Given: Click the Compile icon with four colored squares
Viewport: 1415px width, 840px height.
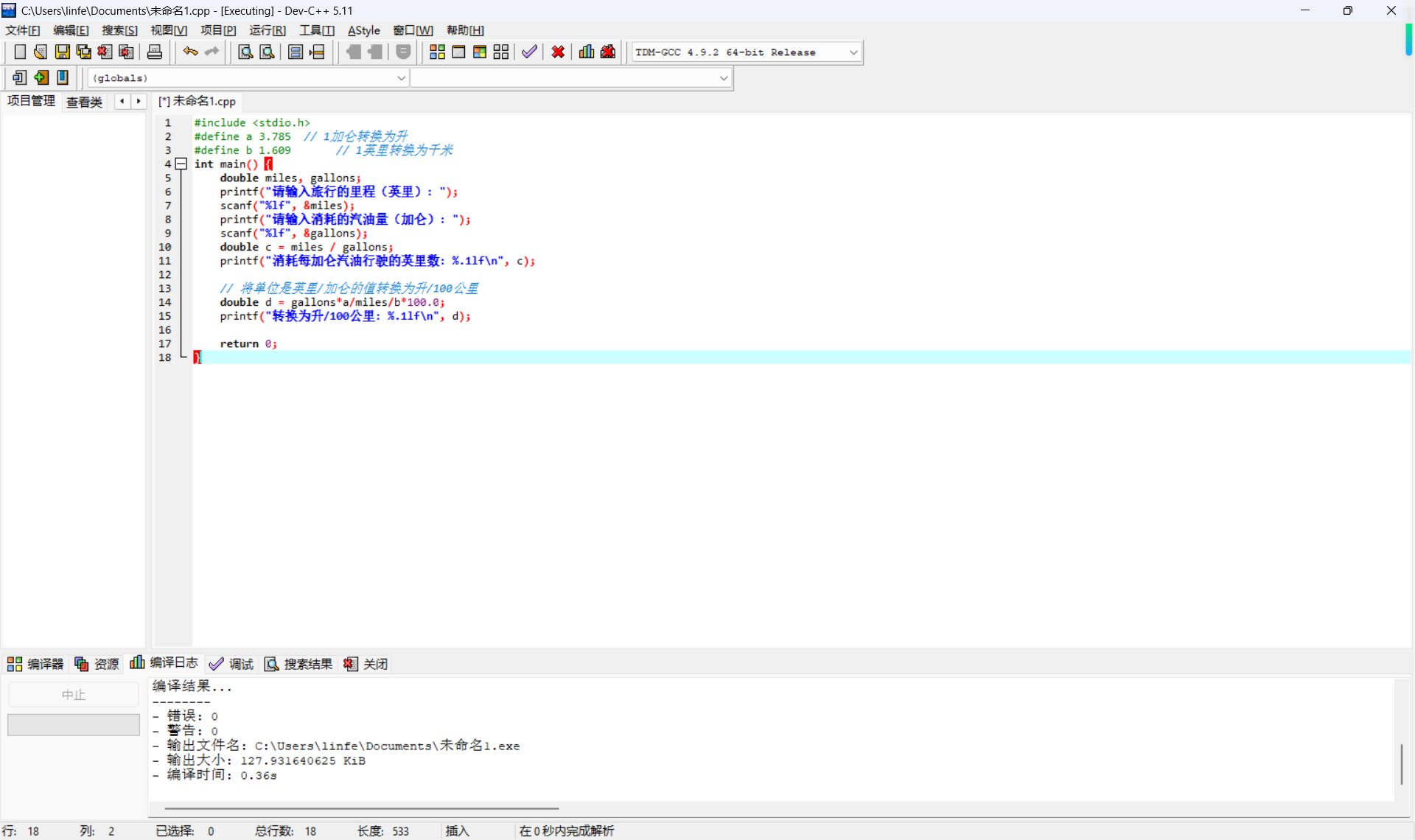Looking at the screenshot, I should 437,52.
